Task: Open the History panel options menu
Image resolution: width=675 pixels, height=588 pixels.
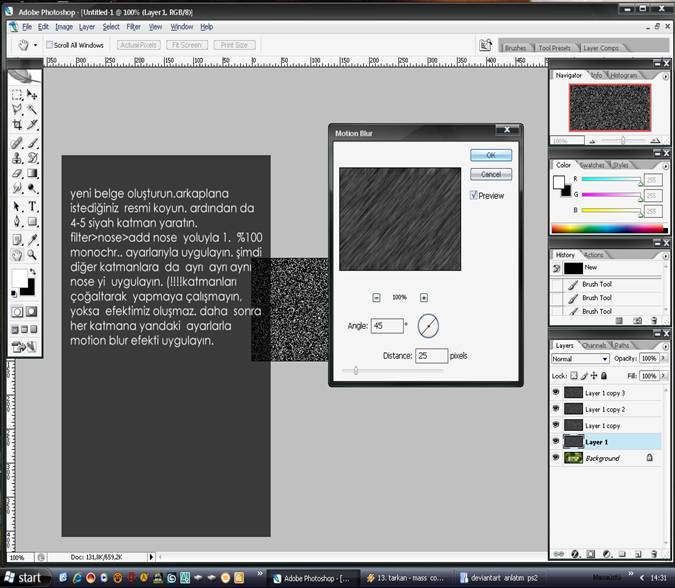Action: 666,256
